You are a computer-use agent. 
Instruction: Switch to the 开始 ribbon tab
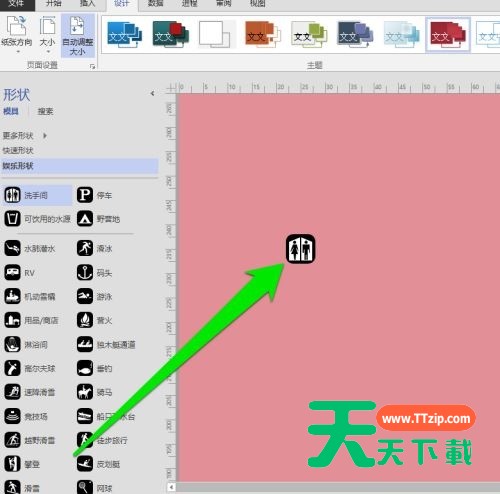coord(54,3)
